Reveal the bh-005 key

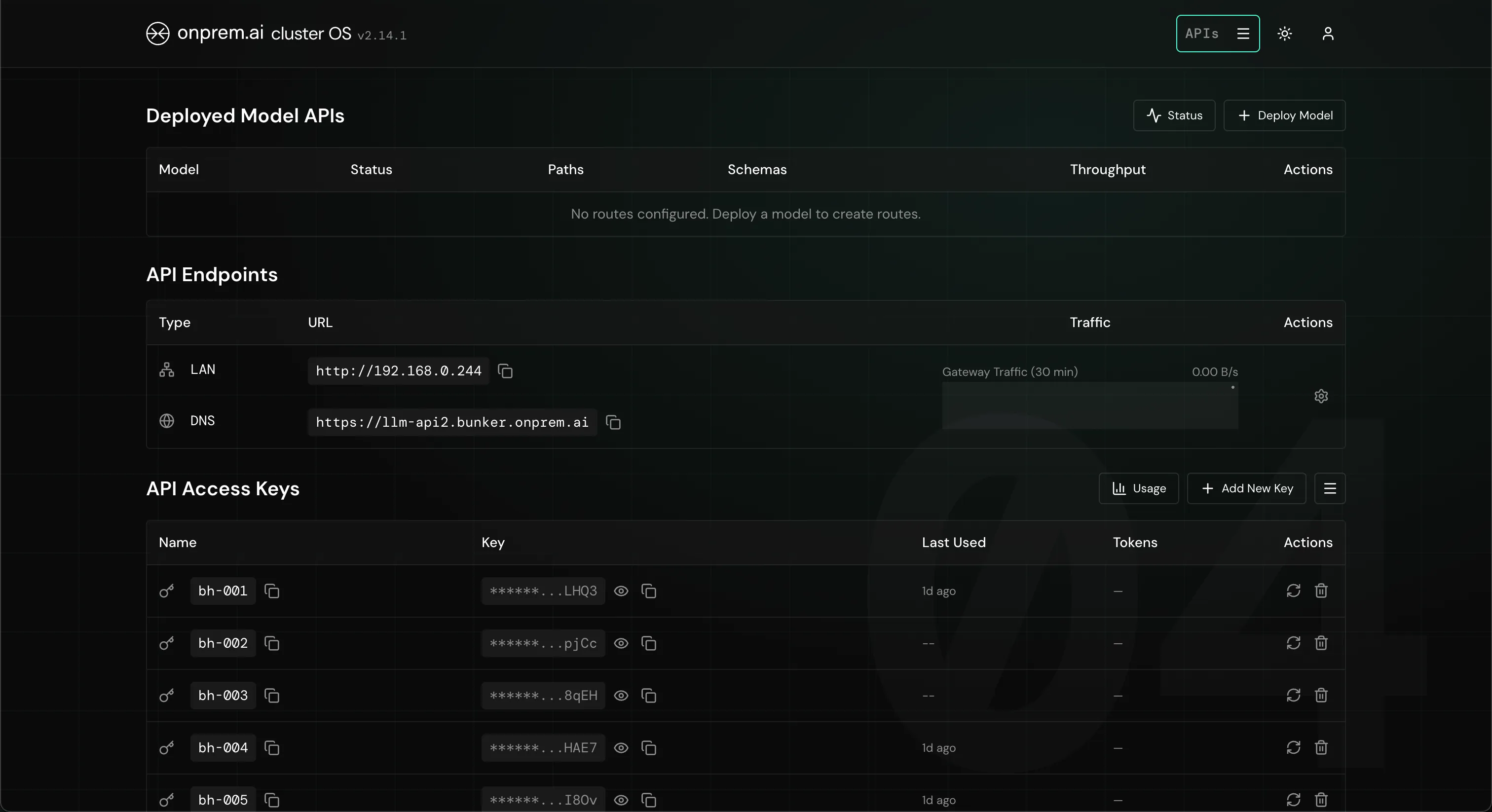(x=621, y=800)
